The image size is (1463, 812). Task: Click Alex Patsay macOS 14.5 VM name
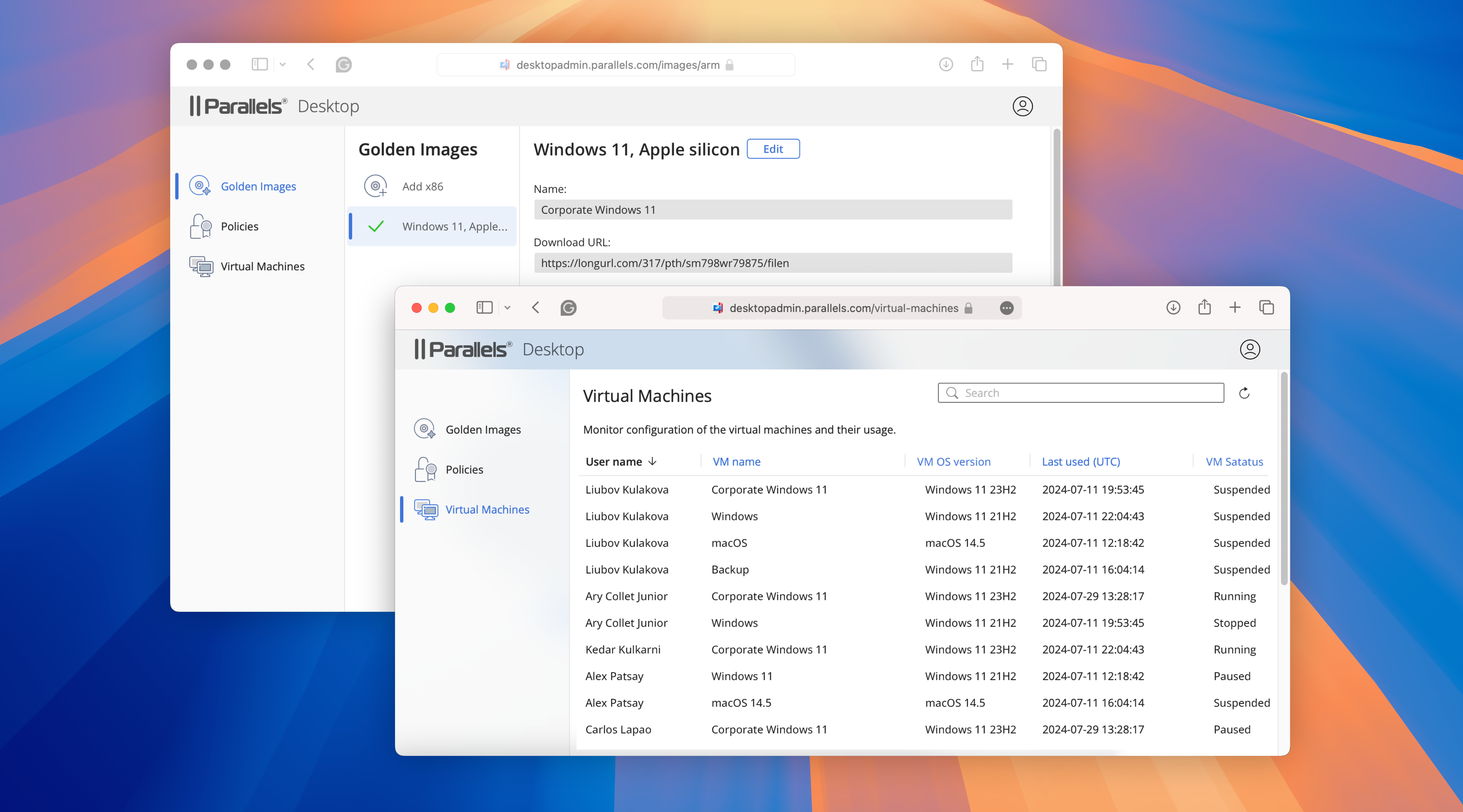coord(741,703)
